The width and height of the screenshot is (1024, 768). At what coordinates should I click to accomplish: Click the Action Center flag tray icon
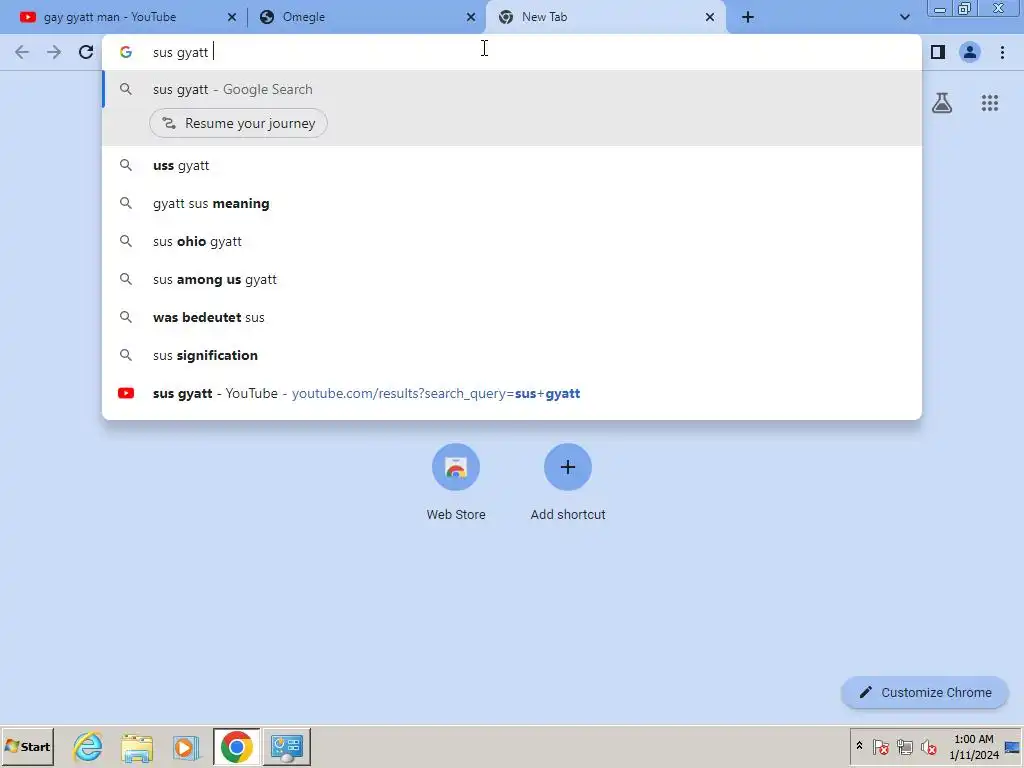point(880,746)
